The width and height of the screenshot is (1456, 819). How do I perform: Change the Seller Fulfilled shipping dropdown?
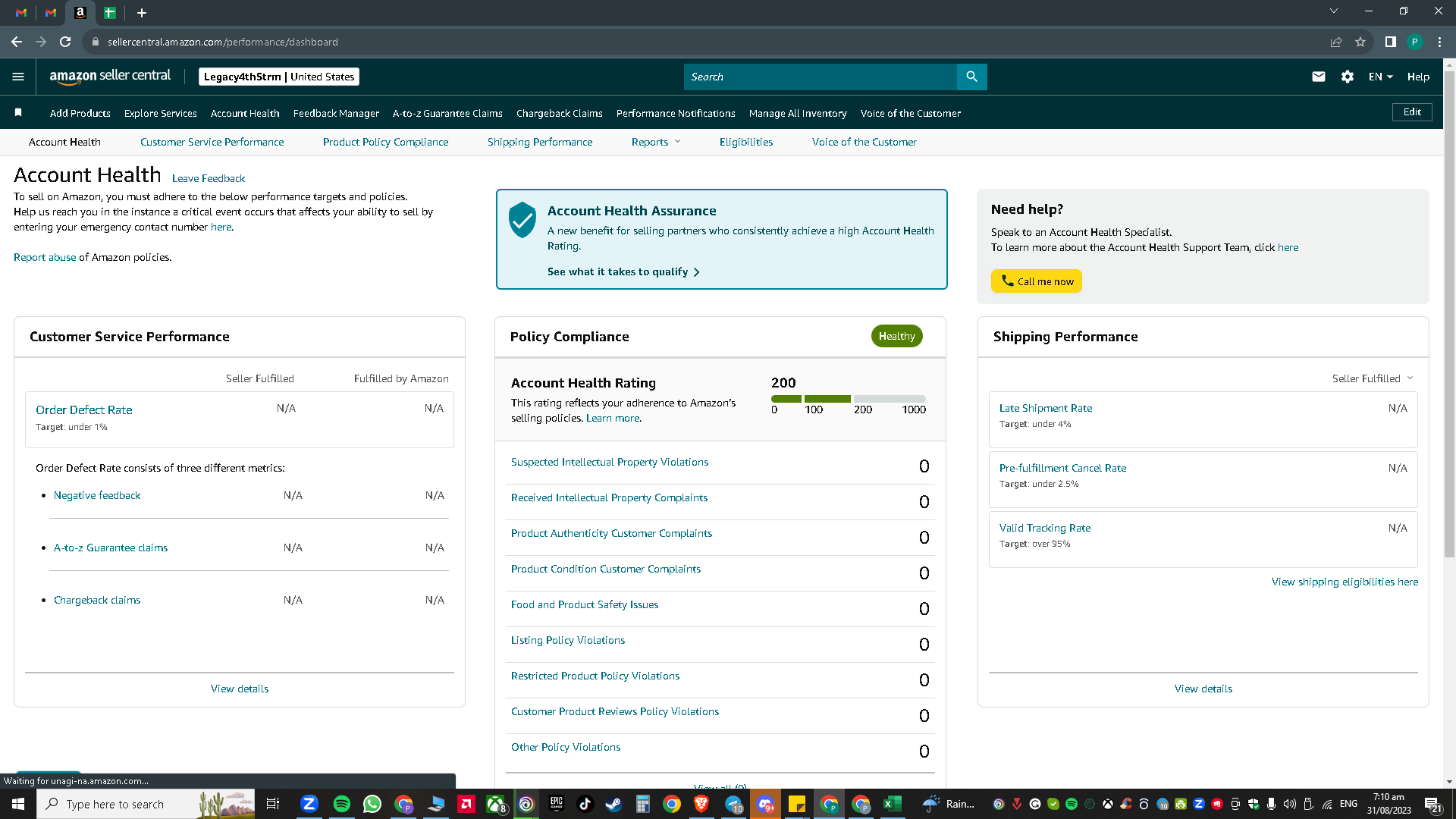coord(1373,378)
